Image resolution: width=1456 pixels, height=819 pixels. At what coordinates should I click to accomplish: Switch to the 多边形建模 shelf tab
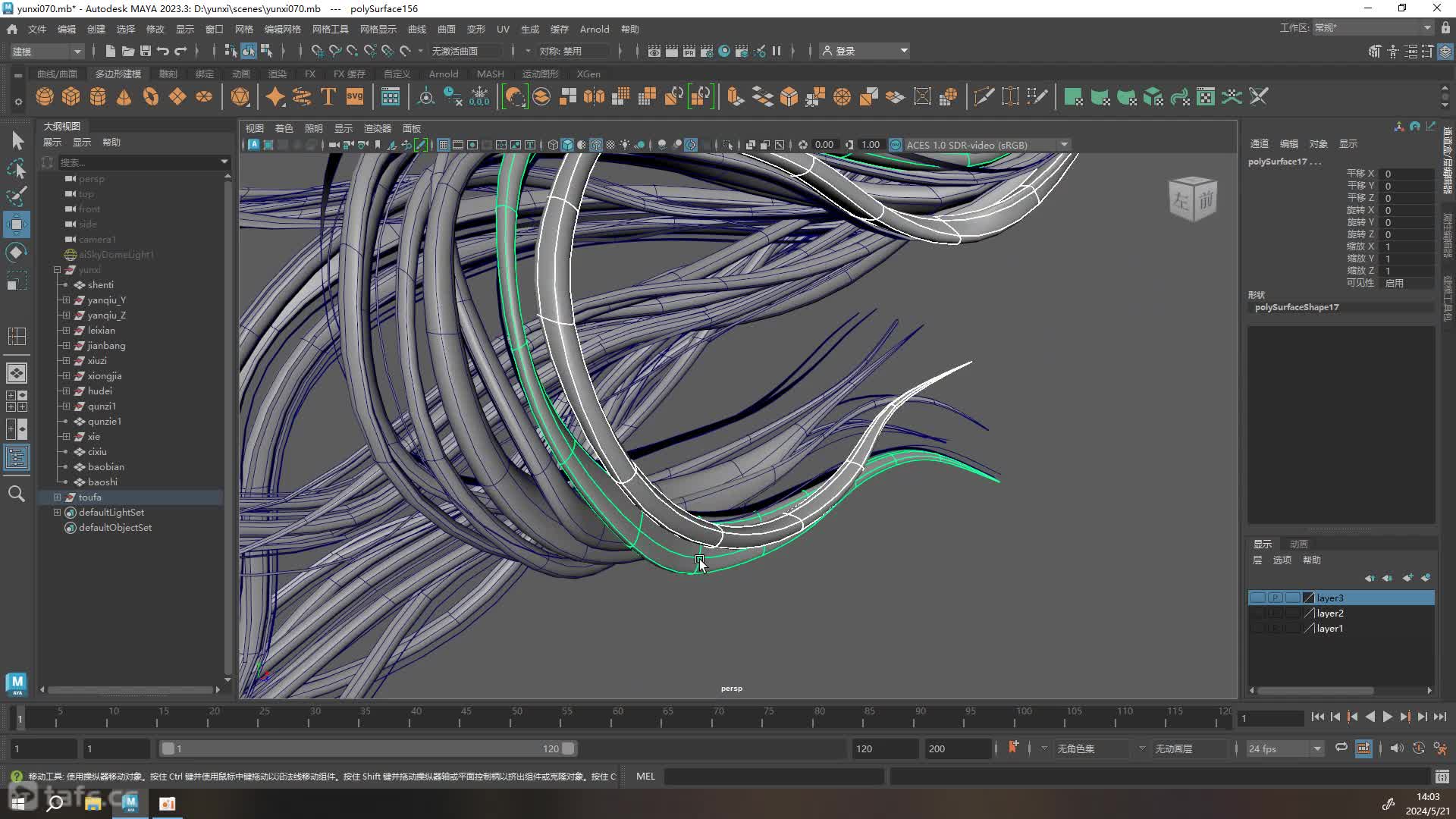click(118, 74)
